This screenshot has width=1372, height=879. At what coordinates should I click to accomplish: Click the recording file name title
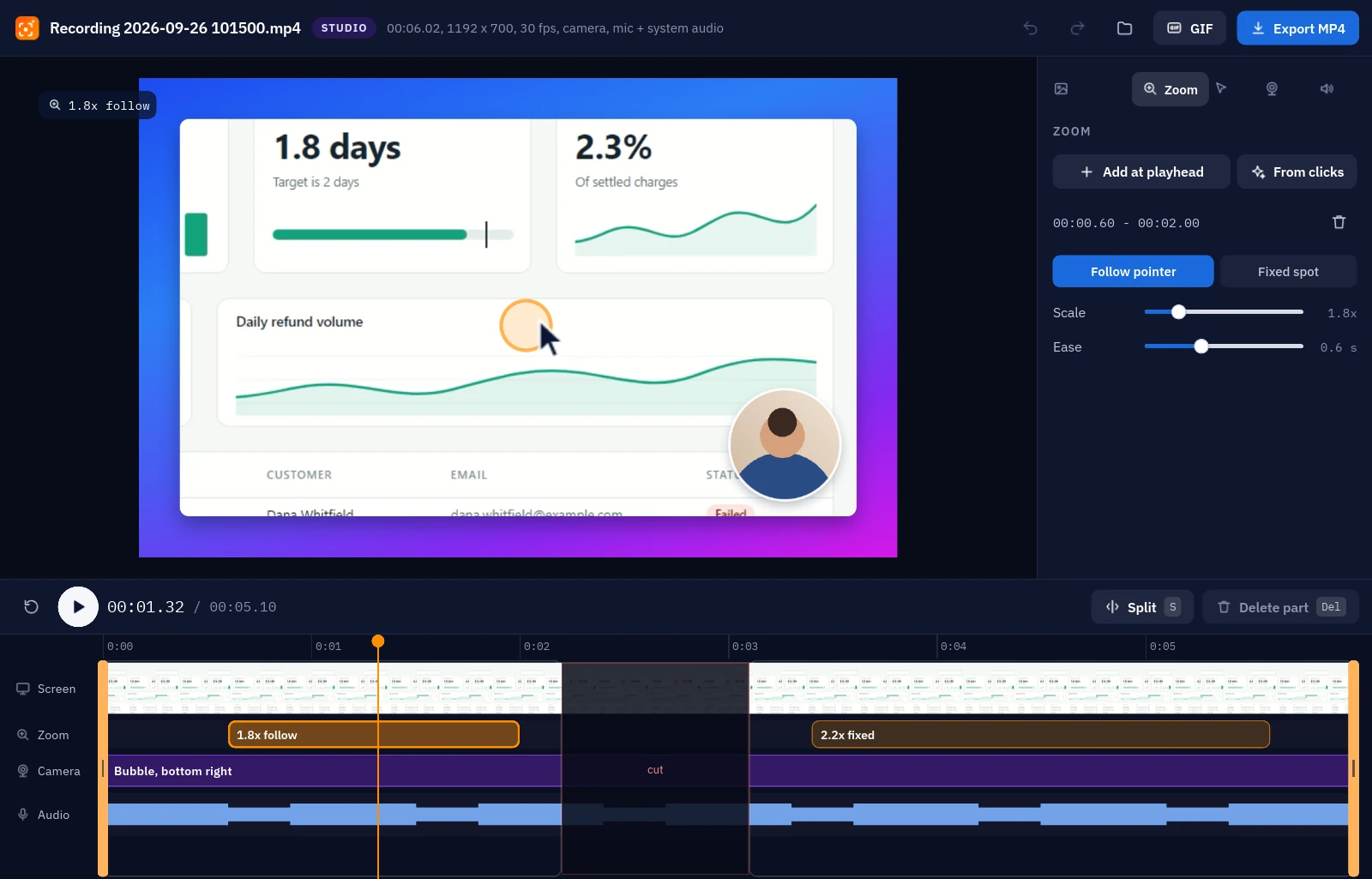click(x=175, y=28)
